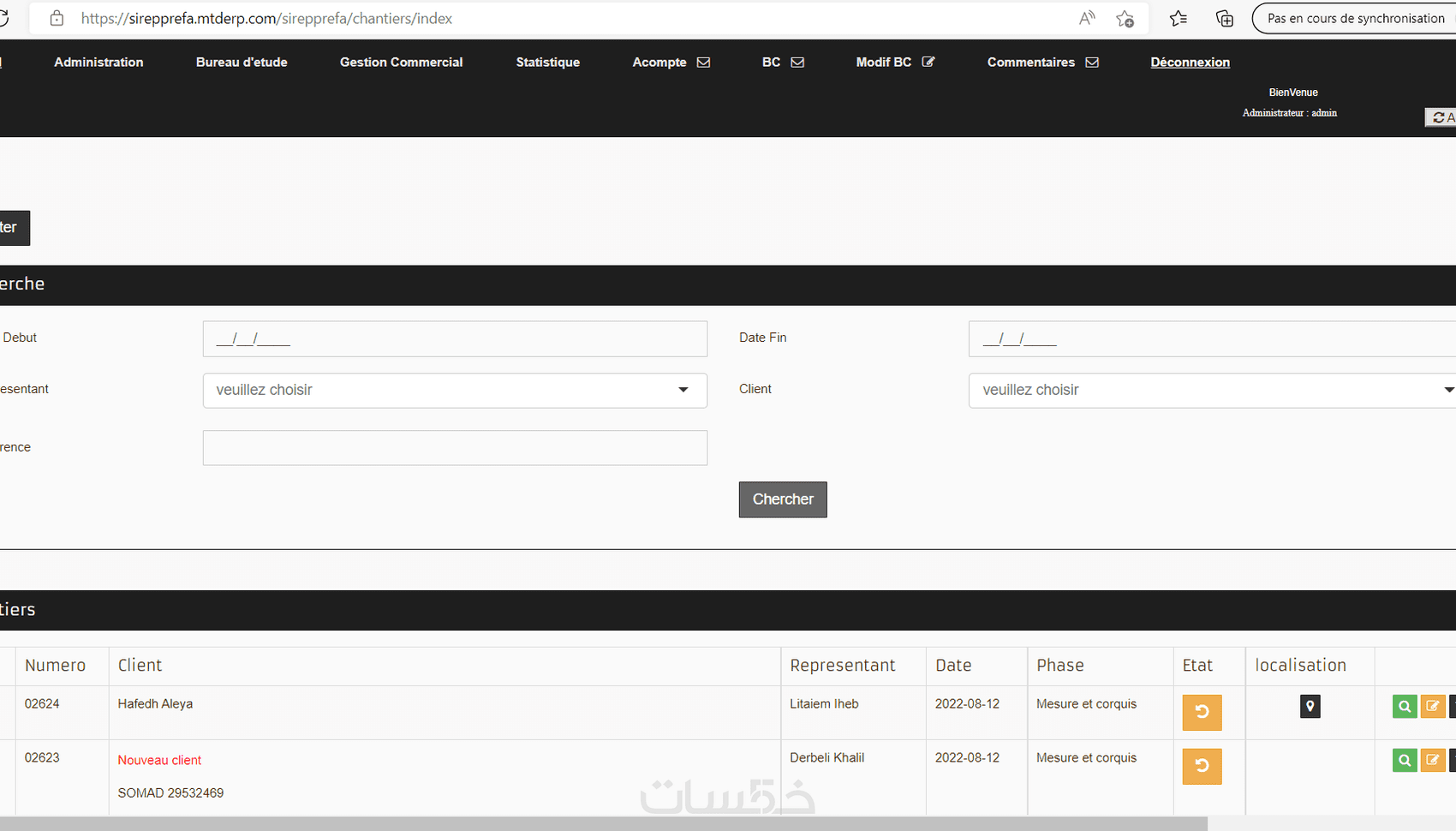Click the Date Fin input field
Viewport: 1456px width, 831px height.
pos(1212,338)
